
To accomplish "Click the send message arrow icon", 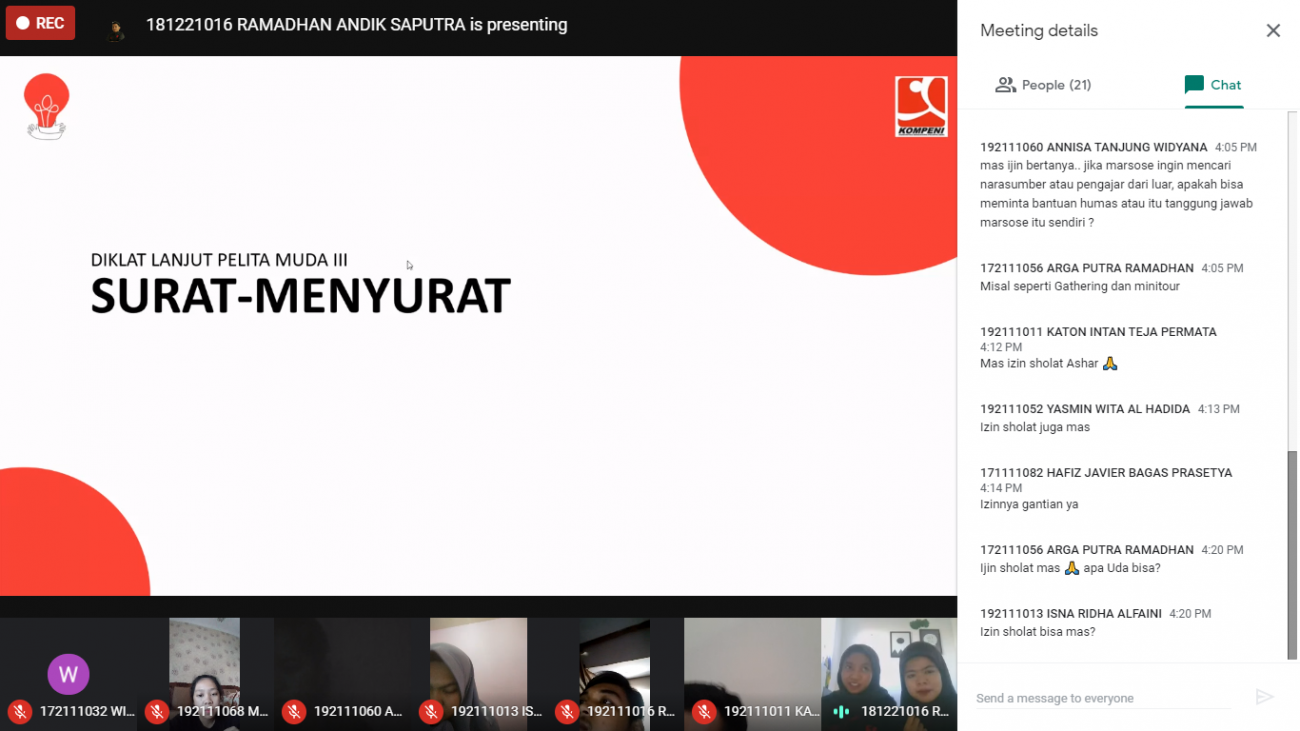I will click(1264, 697).
